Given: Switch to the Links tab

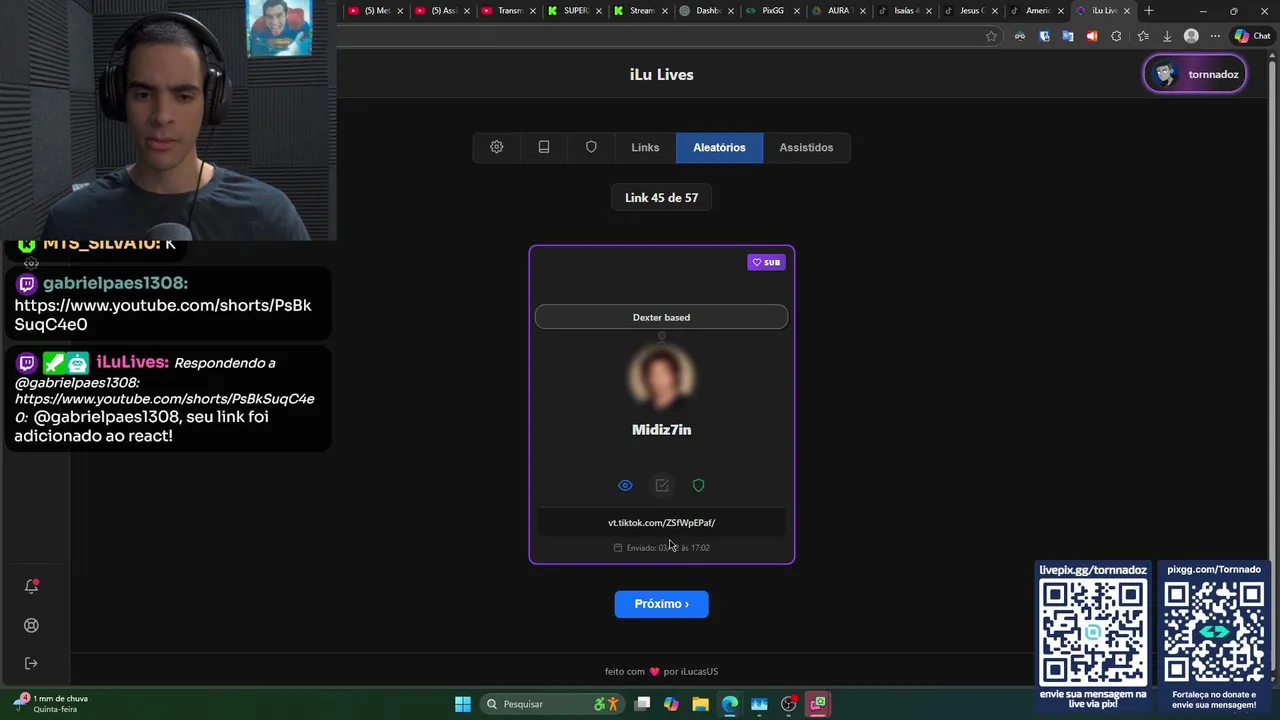Looking at the screenshot, I should 645,147.
